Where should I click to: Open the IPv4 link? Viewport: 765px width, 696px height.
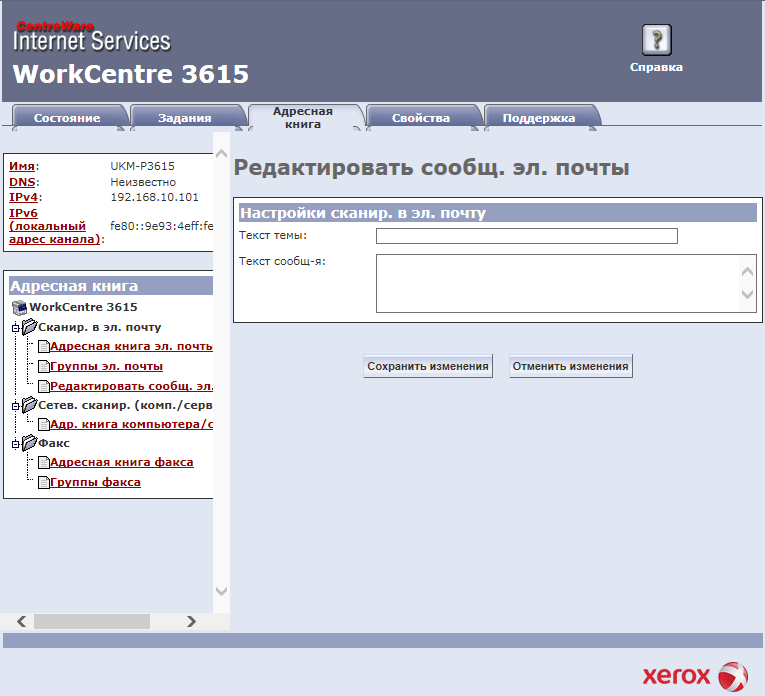coord(23,198)
